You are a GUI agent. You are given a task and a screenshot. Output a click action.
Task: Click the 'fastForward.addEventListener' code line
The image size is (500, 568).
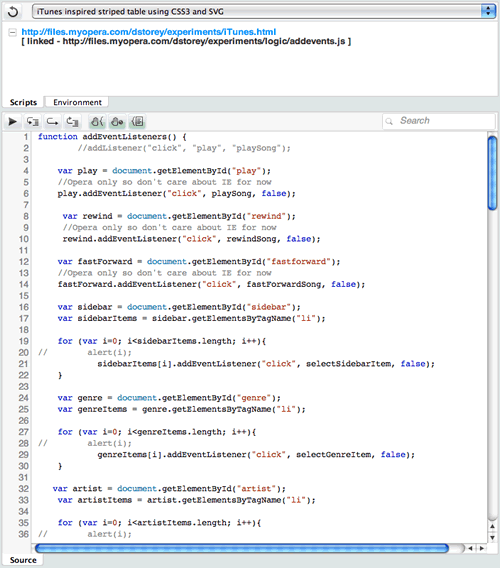(211, 284)
